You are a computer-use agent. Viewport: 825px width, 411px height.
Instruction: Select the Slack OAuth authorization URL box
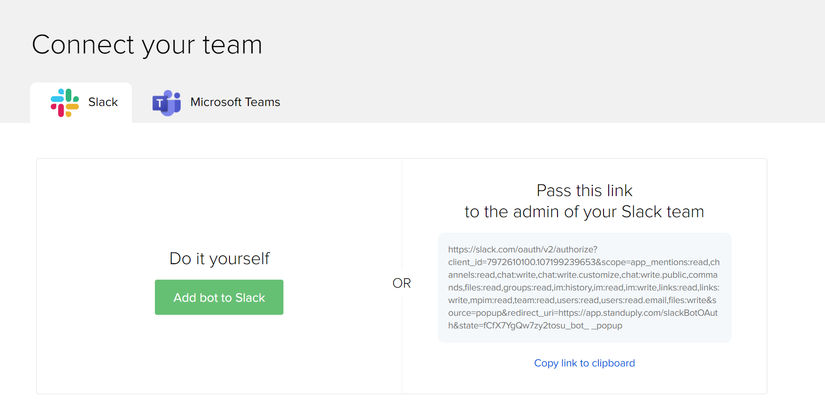point(585,287)
